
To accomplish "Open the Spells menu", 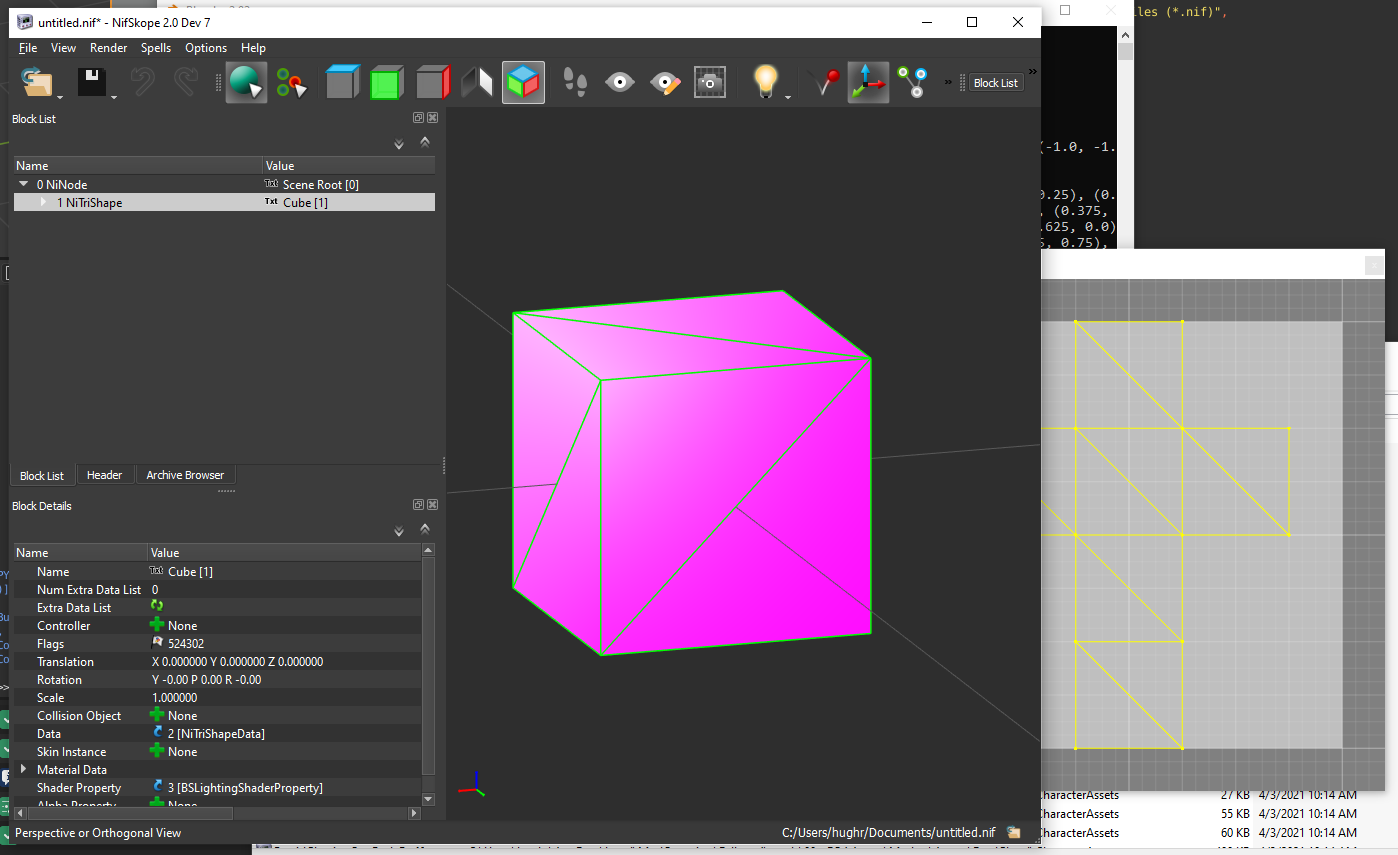I will coord(156,48).
